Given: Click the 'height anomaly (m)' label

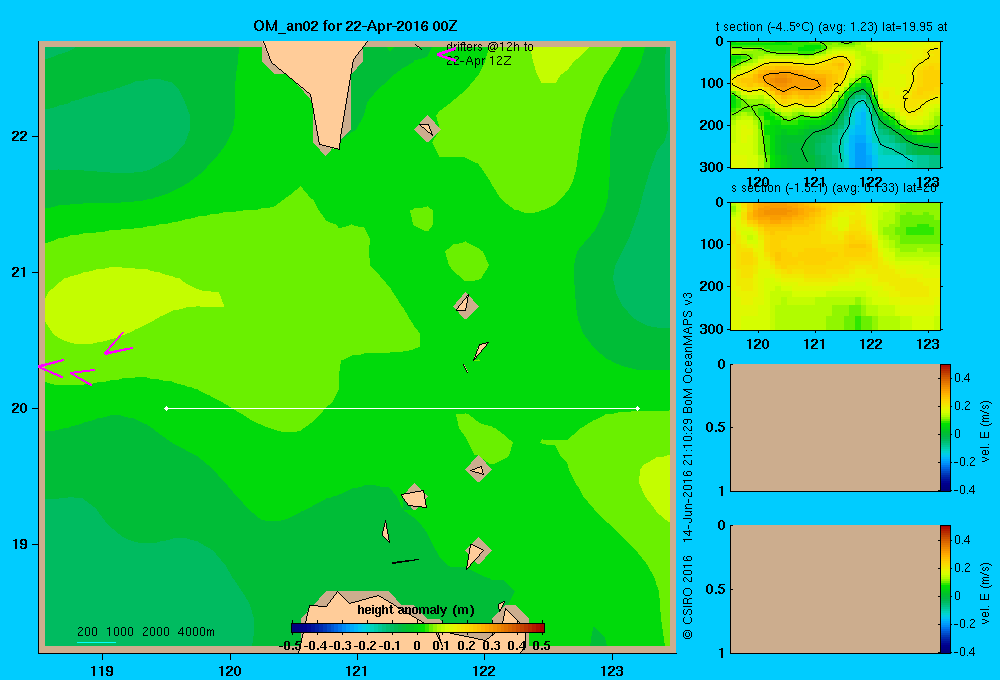Looking at the screenshot, I should point(416,610).
